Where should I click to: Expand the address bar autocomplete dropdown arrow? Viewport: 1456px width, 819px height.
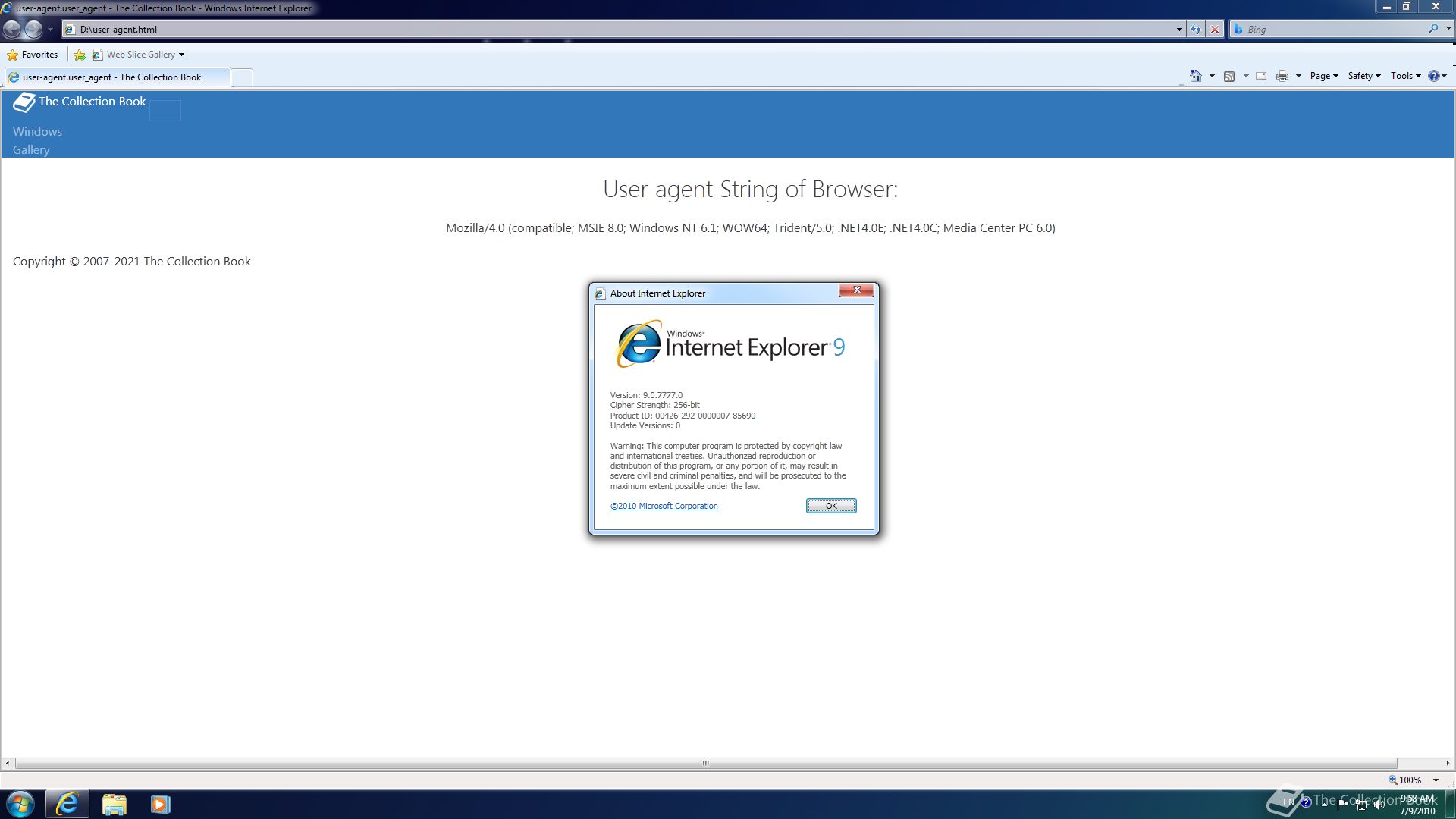(1179, 30)
